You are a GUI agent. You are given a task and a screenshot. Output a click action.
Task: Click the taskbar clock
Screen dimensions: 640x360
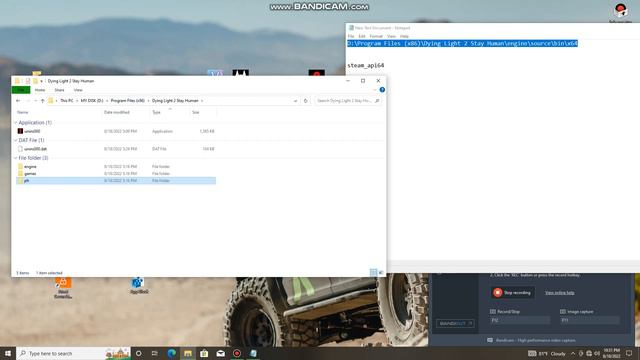click(x=611, y=353)
